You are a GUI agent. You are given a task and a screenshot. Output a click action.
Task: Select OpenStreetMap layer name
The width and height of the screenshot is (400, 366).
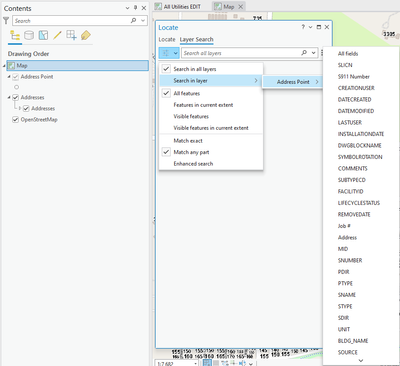tap(39, 119)
